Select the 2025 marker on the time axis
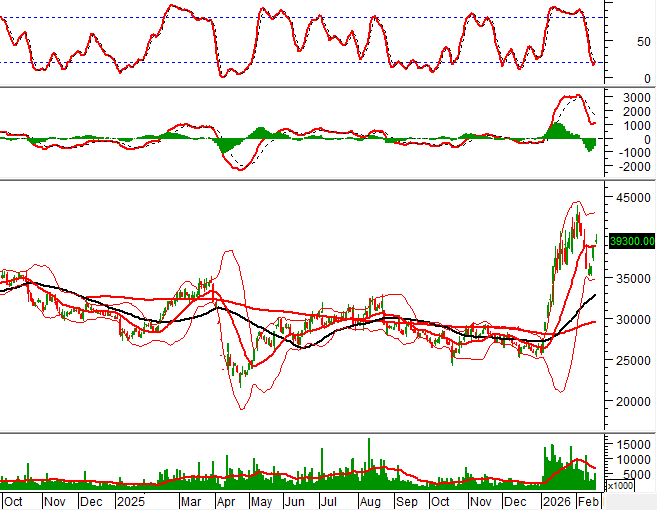This screenshot has width=657, height=510. [x=132, y=500]
